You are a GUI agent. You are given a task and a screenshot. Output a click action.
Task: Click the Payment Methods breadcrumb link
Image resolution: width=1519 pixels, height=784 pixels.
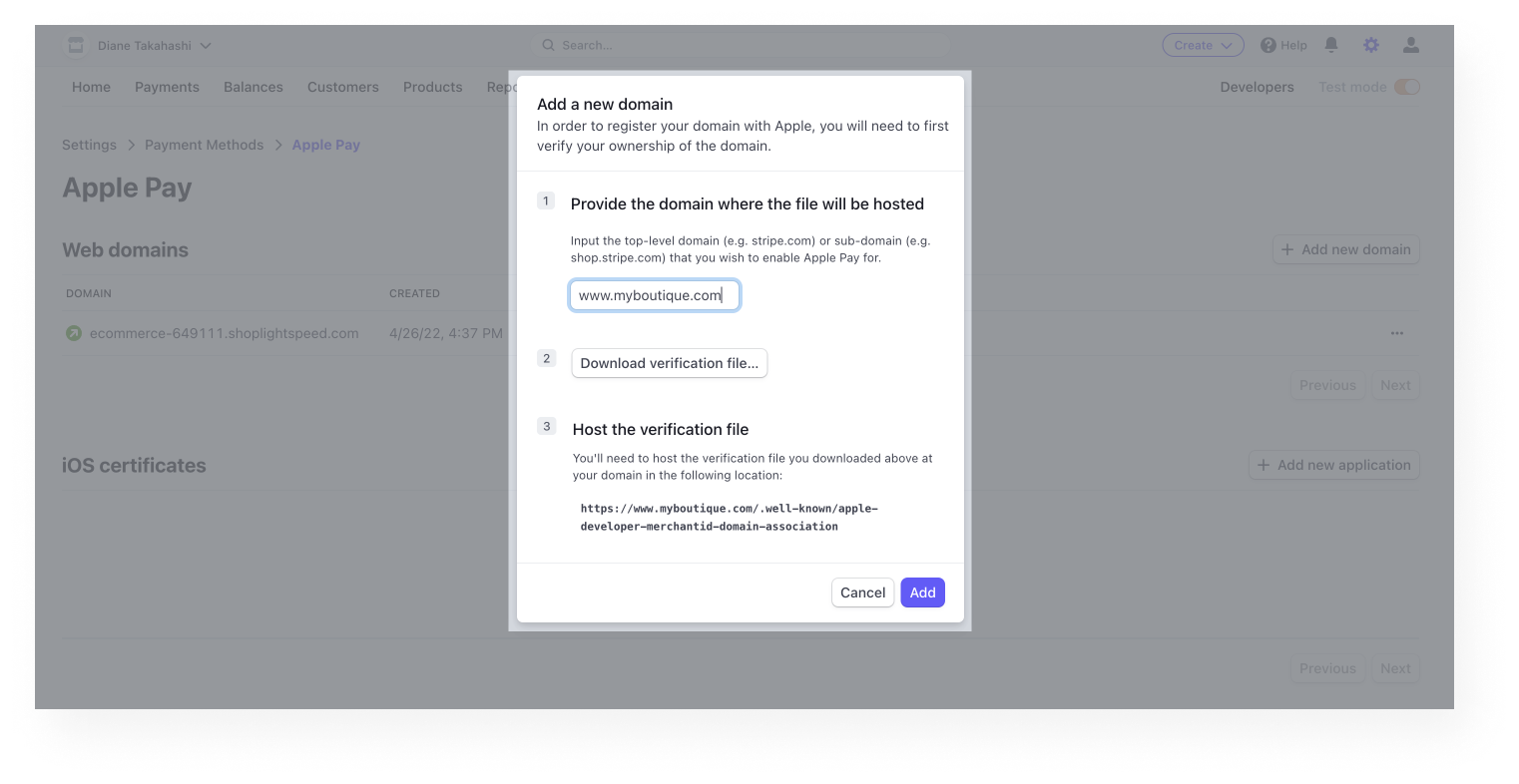(204, 145)
